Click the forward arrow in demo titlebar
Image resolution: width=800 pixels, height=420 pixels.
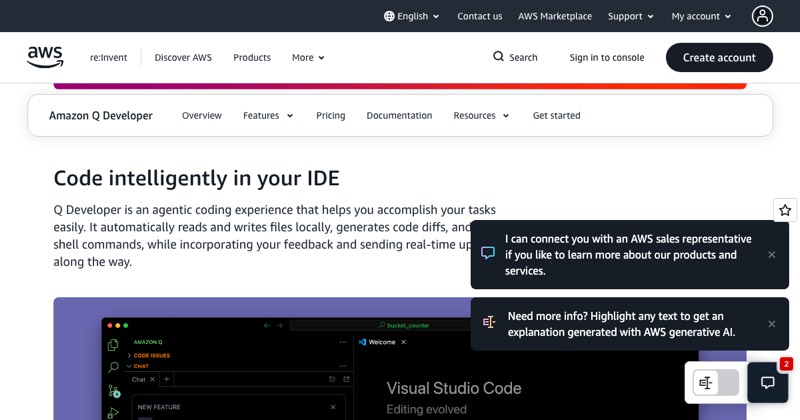[280, 325]
